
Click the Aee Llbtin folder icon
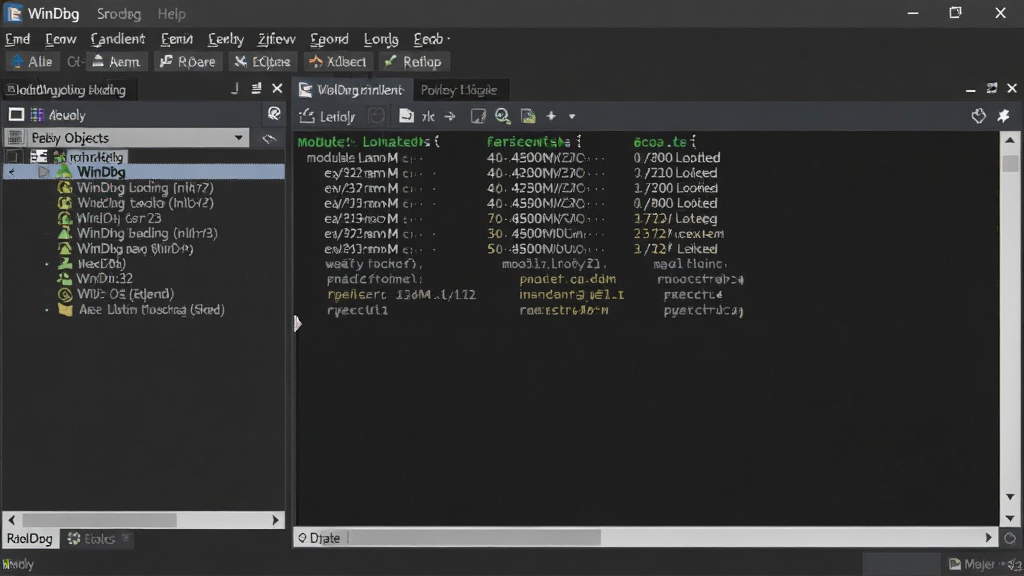pos(65,310)
